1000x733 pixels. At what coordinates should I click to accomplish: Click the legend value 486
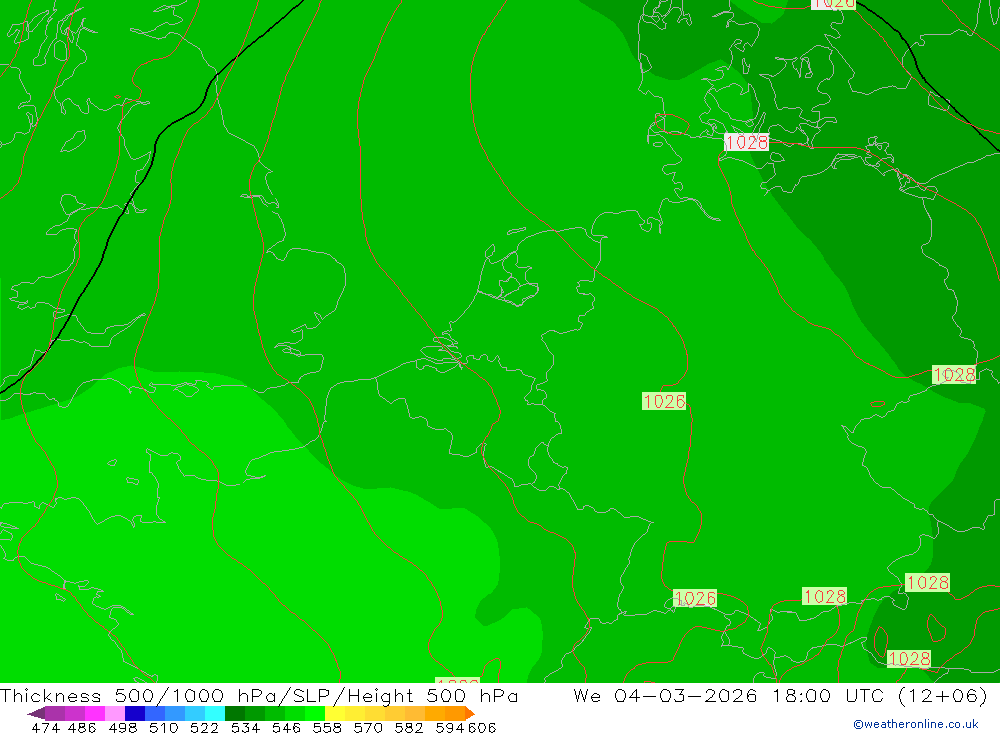coord(82,728)
